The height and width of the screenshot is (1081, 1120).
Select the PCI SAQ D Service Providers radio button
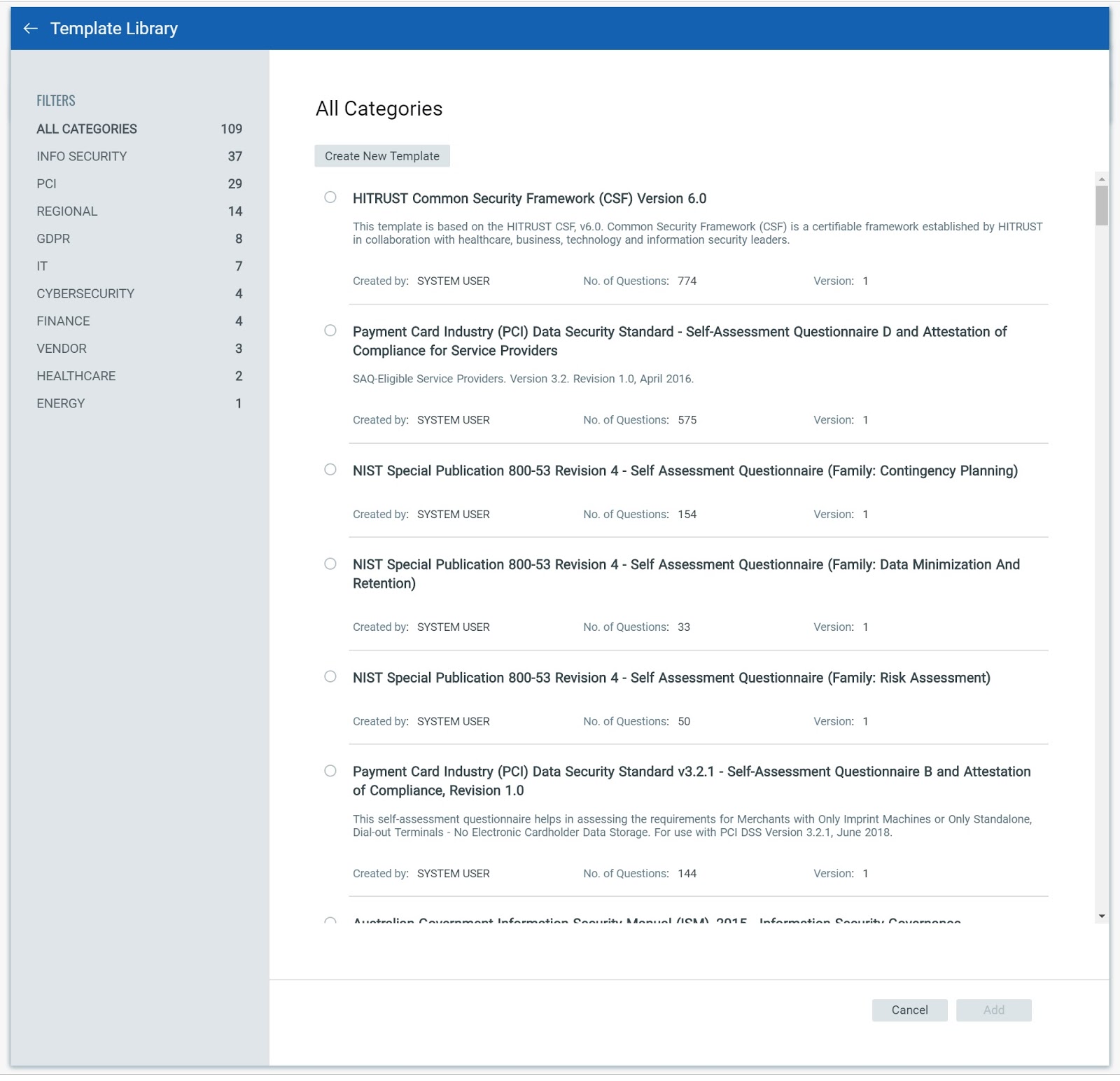coord(330,330)
